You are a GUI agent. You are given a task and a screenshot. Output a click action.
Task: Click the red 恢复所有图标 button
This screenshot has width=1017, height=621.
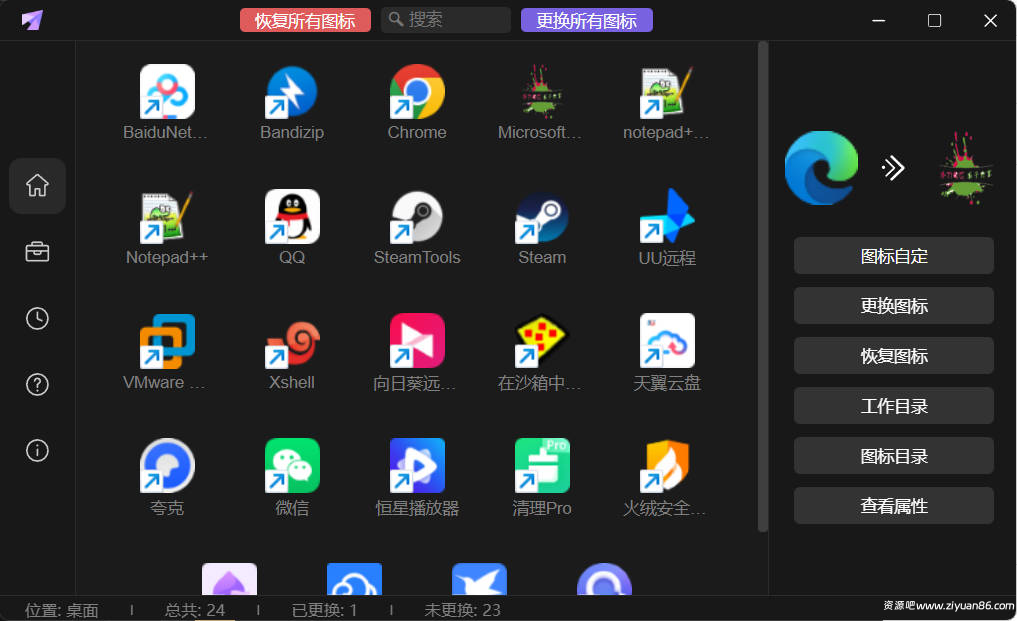305,20
